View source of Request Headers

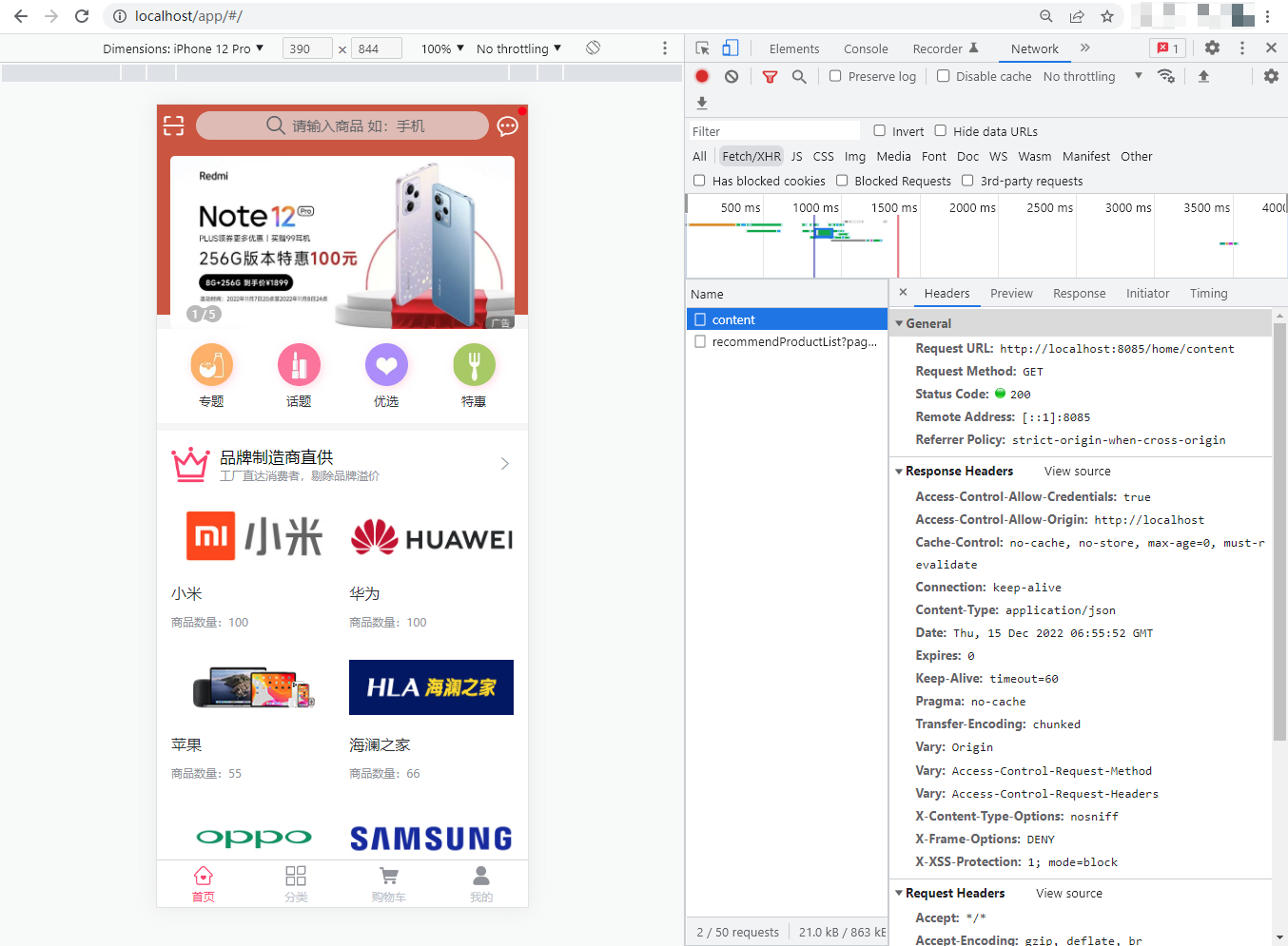pyautogui.click(x=1068, y=893)
